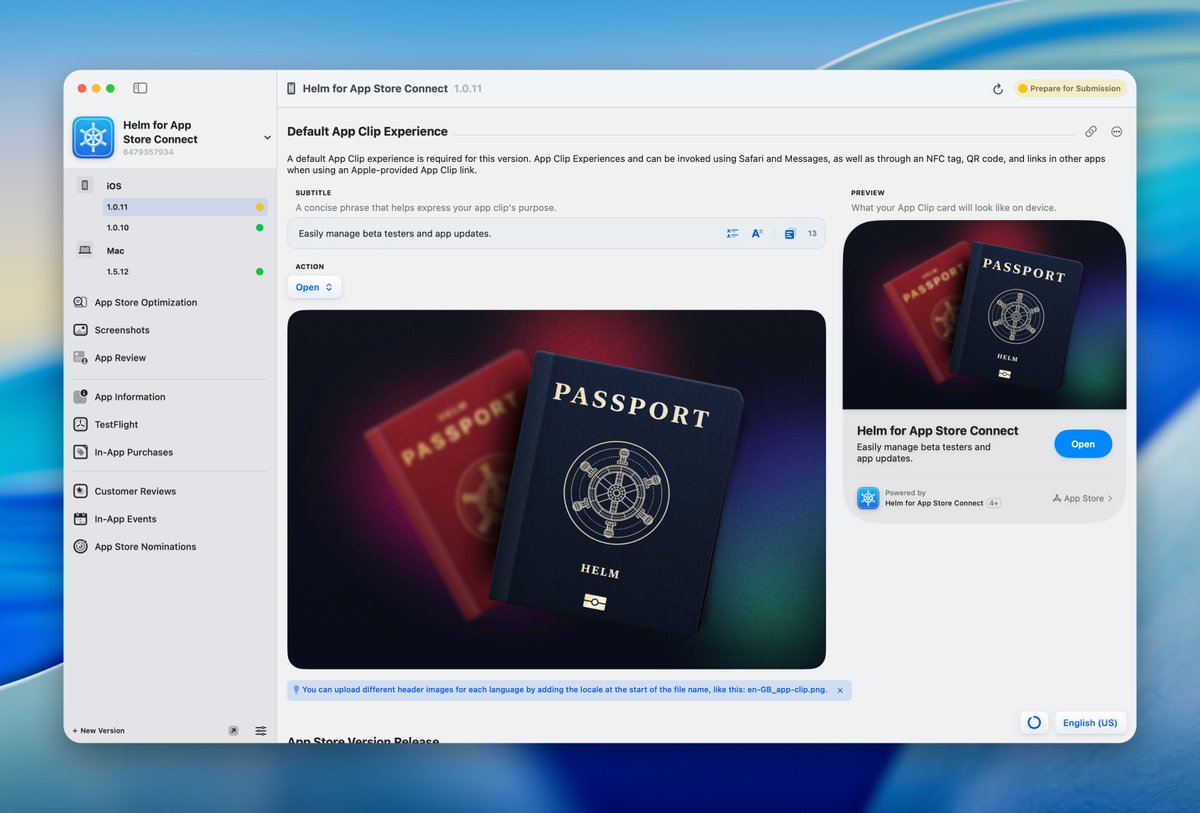The image size is (1200, 813).
Task: Toggle the sidebar visibility icon
Action: pos(140,88)
